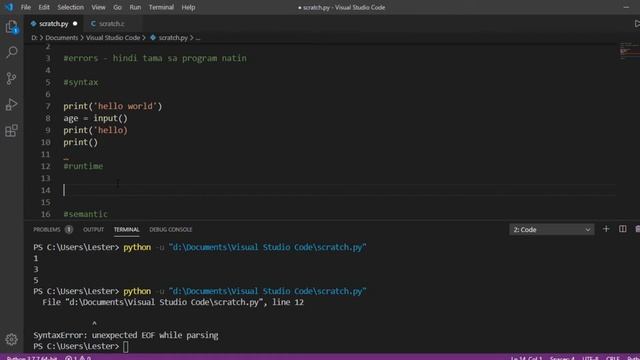Click the D: drive breadcrumb

click(34, 38)
